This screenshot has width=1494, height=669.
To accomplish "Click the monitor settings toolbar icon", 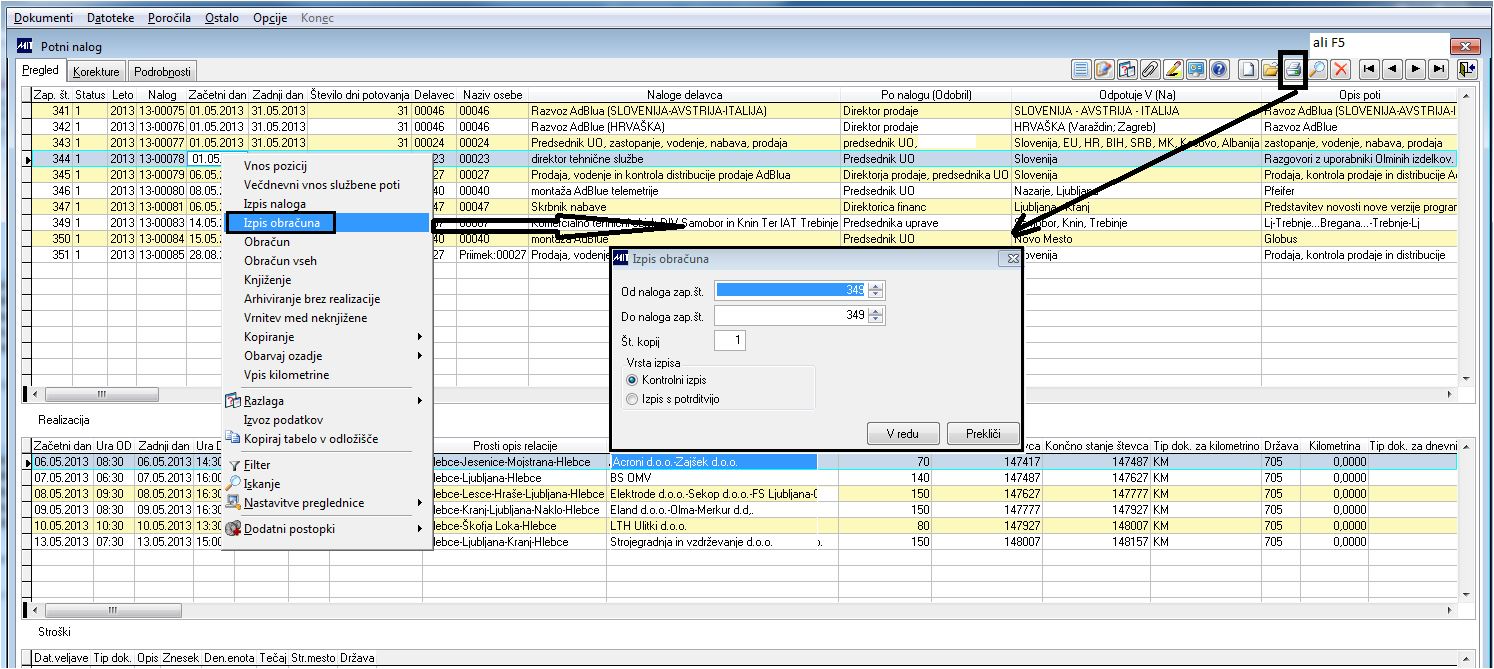I will [x=1196, y=70].
